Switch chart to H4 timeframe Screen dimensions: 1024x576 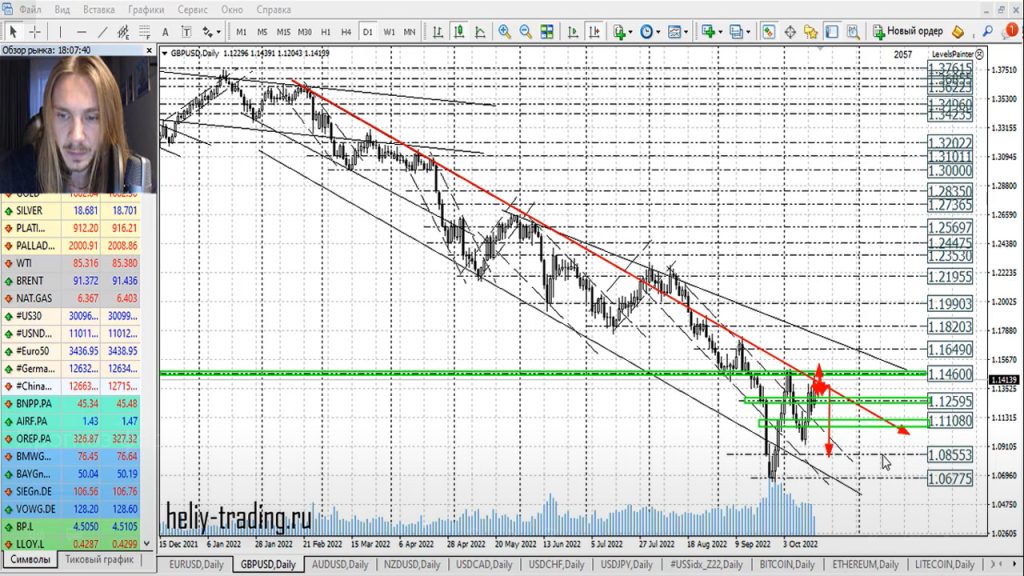(346, 31)
